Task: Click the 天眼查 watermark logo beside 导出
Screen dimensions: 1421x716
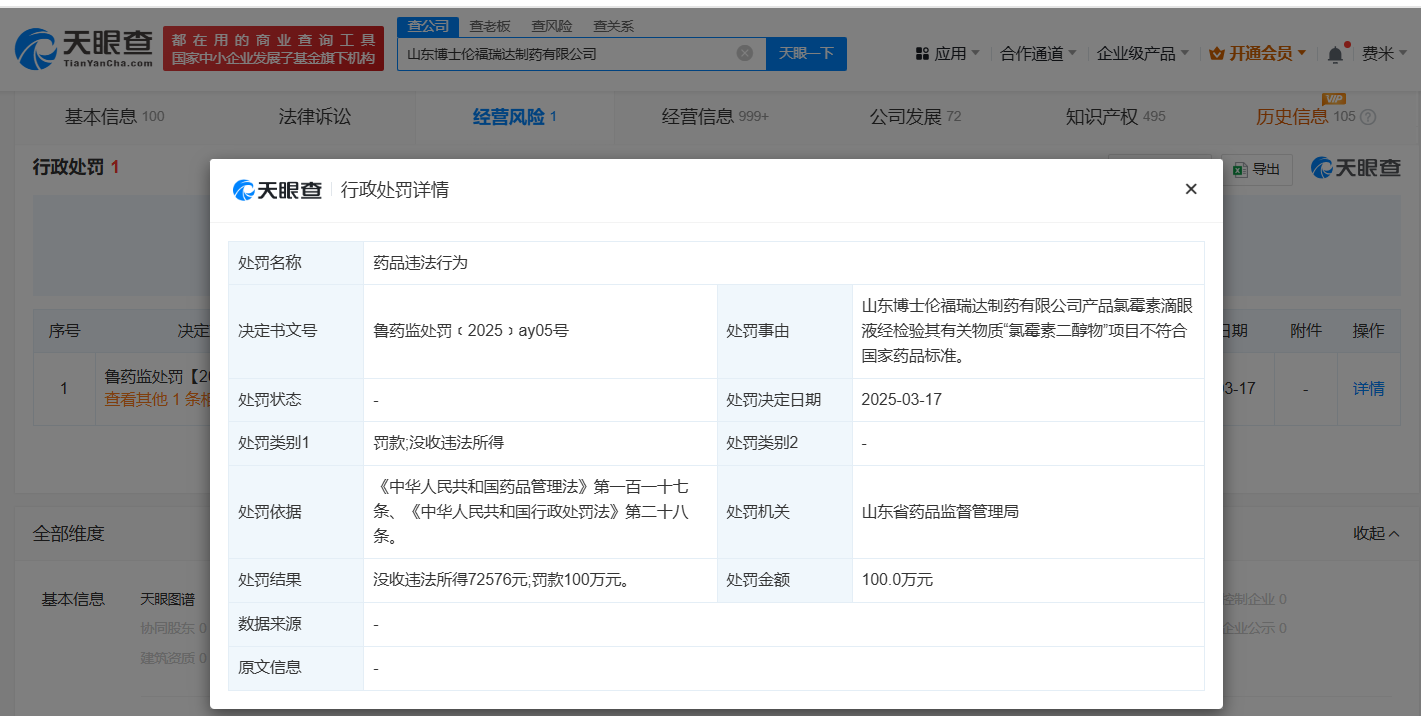Action: (x=1355, y=169)
